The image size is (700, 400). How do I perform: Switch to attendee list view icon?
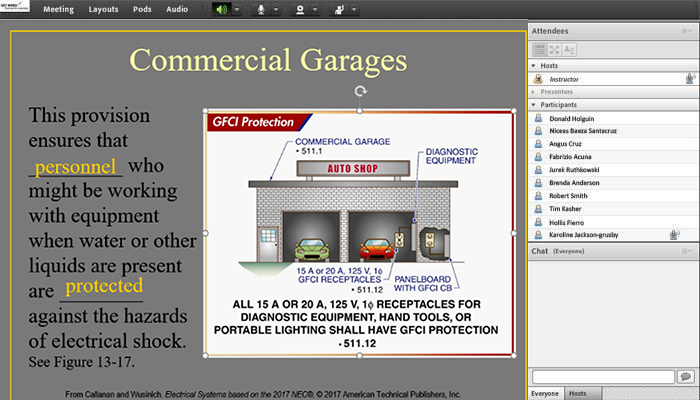[x=538, y=48]
